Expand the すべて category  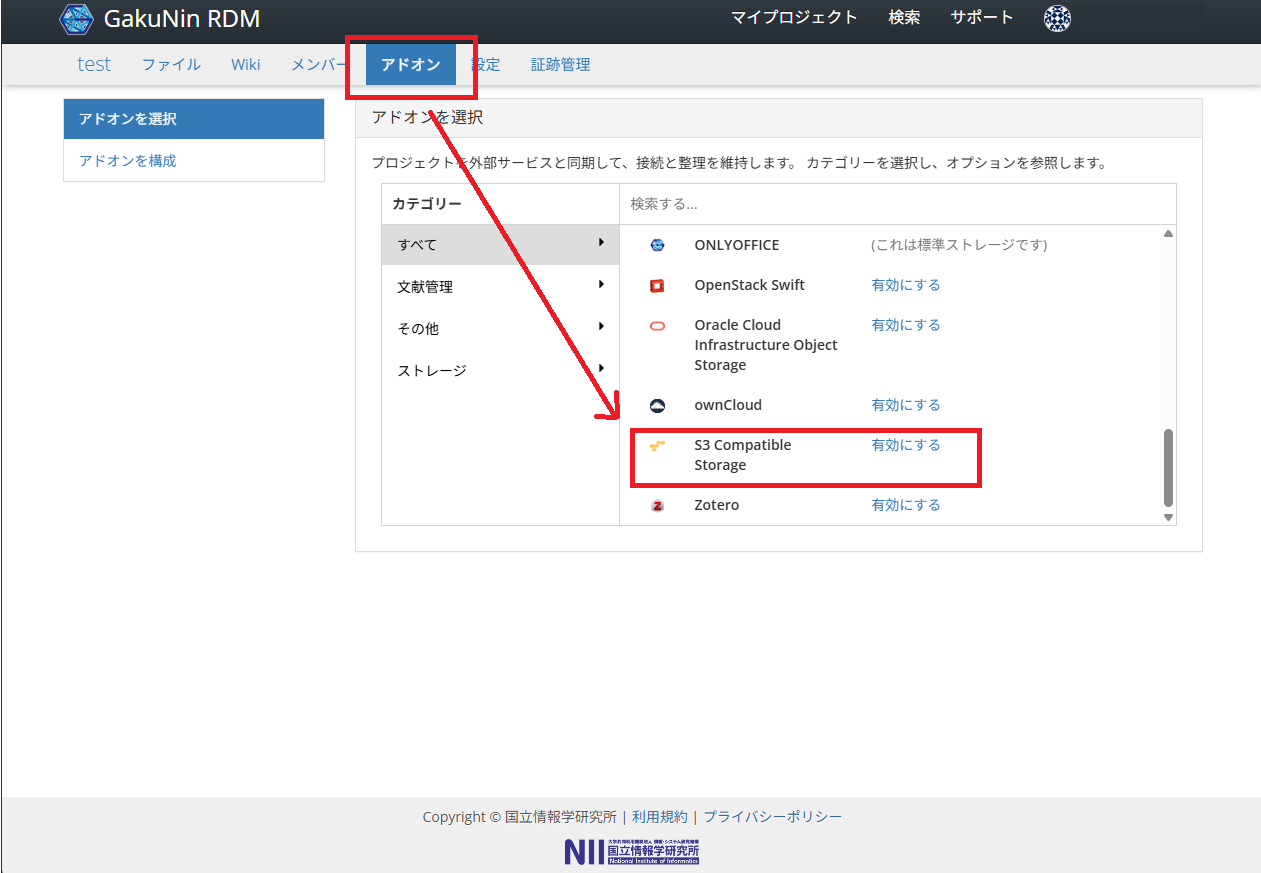[601, 243]
